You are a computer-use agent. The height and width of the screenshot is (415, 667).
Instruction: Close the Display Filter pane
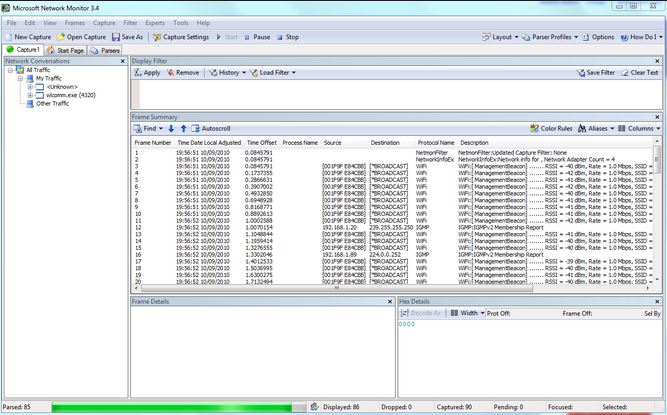[657, 61]
